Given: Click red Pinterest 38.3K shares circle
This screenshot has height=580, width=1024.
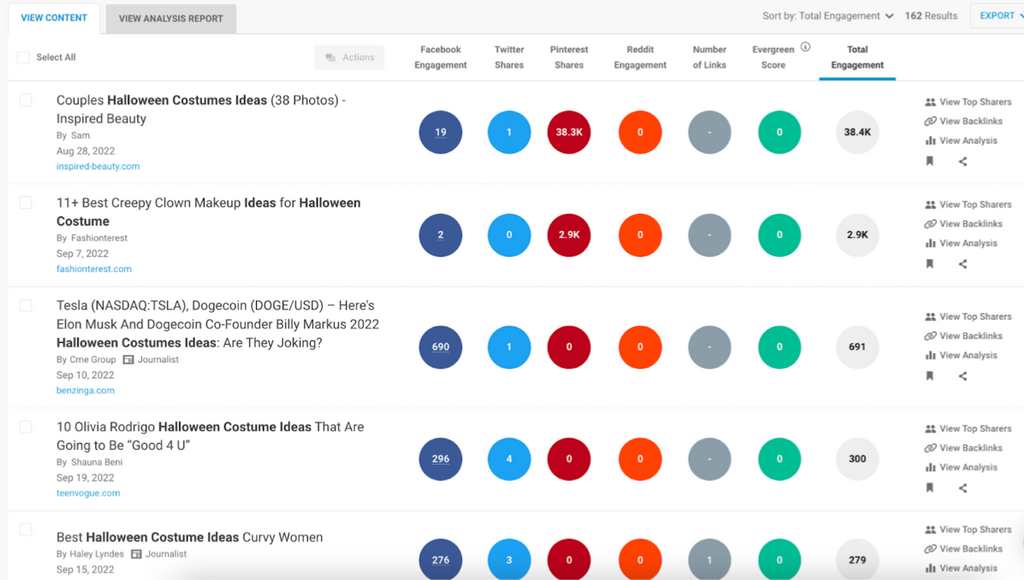Looking at the screenshot, I should pos(569,132).
